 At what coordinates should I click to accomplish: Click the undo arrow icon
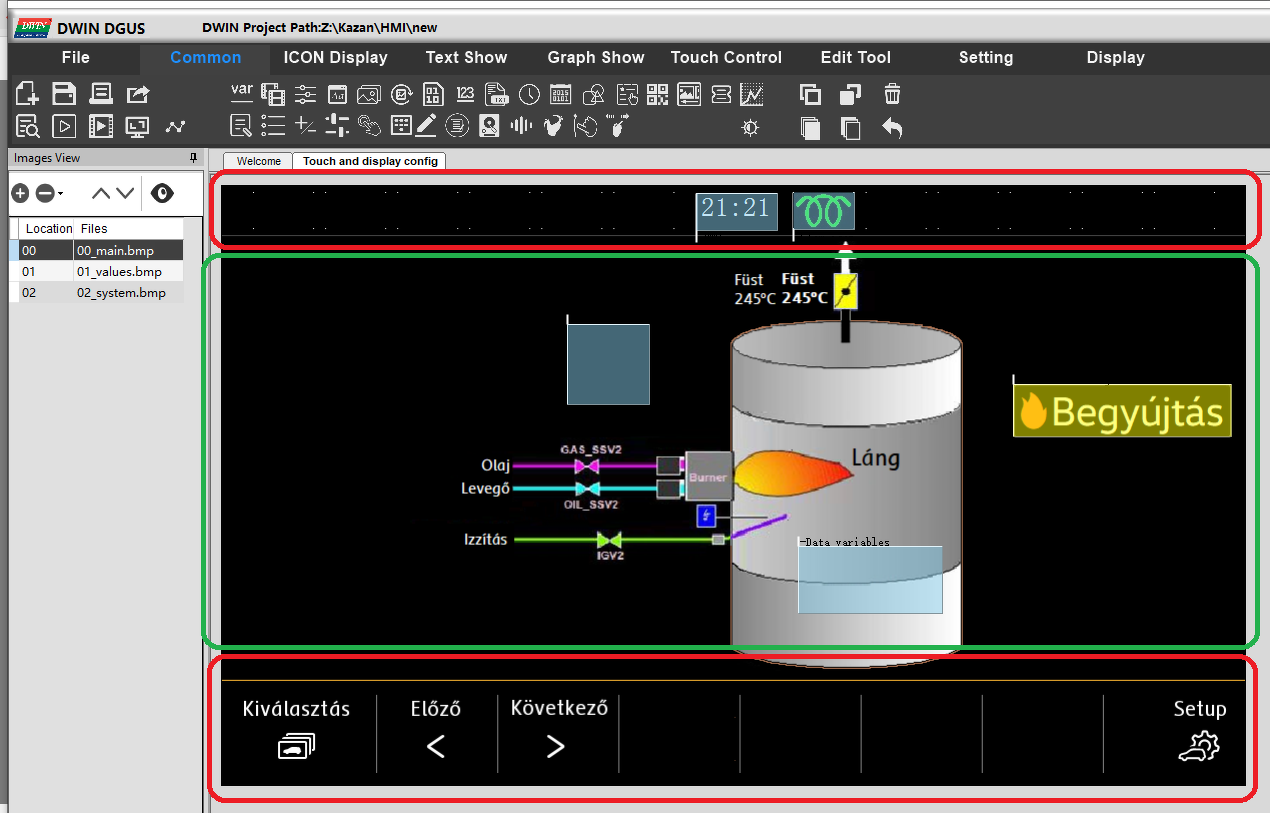click(x=892, y=127)
